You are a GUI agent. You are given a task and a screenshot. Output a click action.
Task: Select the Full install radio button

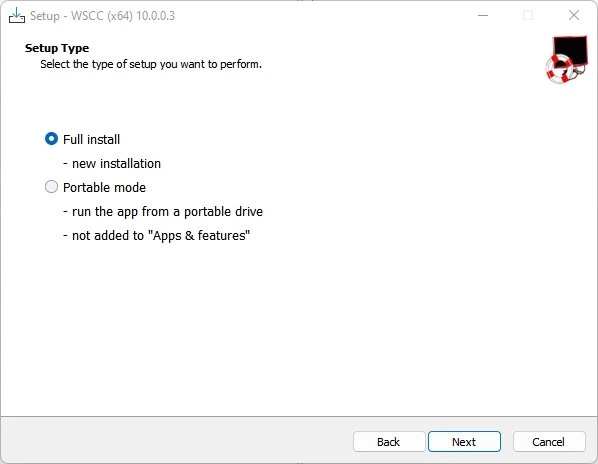point(51,139)
